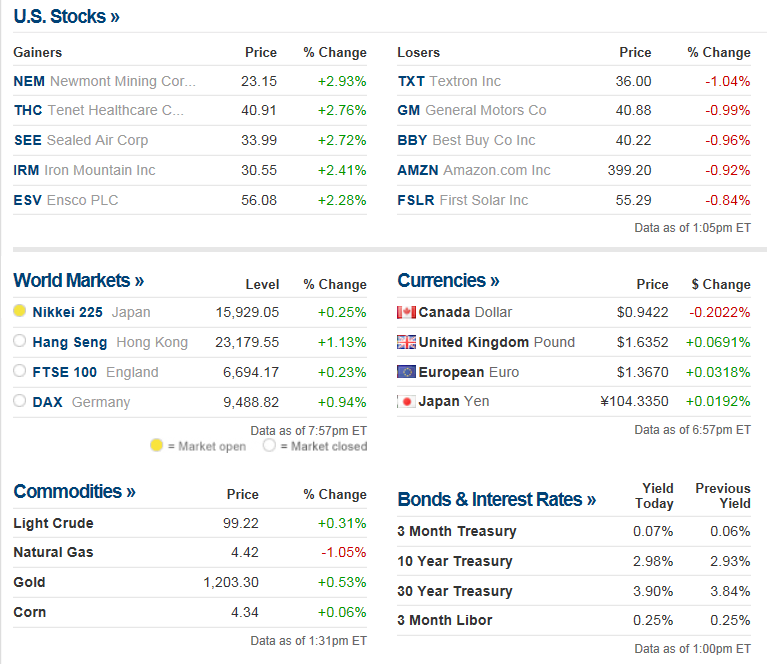Image resolution: width=777 pixels, height=664 pixels.
Task: Expand the Currencies section heading
Action: pyautogui.click(x=448, y=281)
